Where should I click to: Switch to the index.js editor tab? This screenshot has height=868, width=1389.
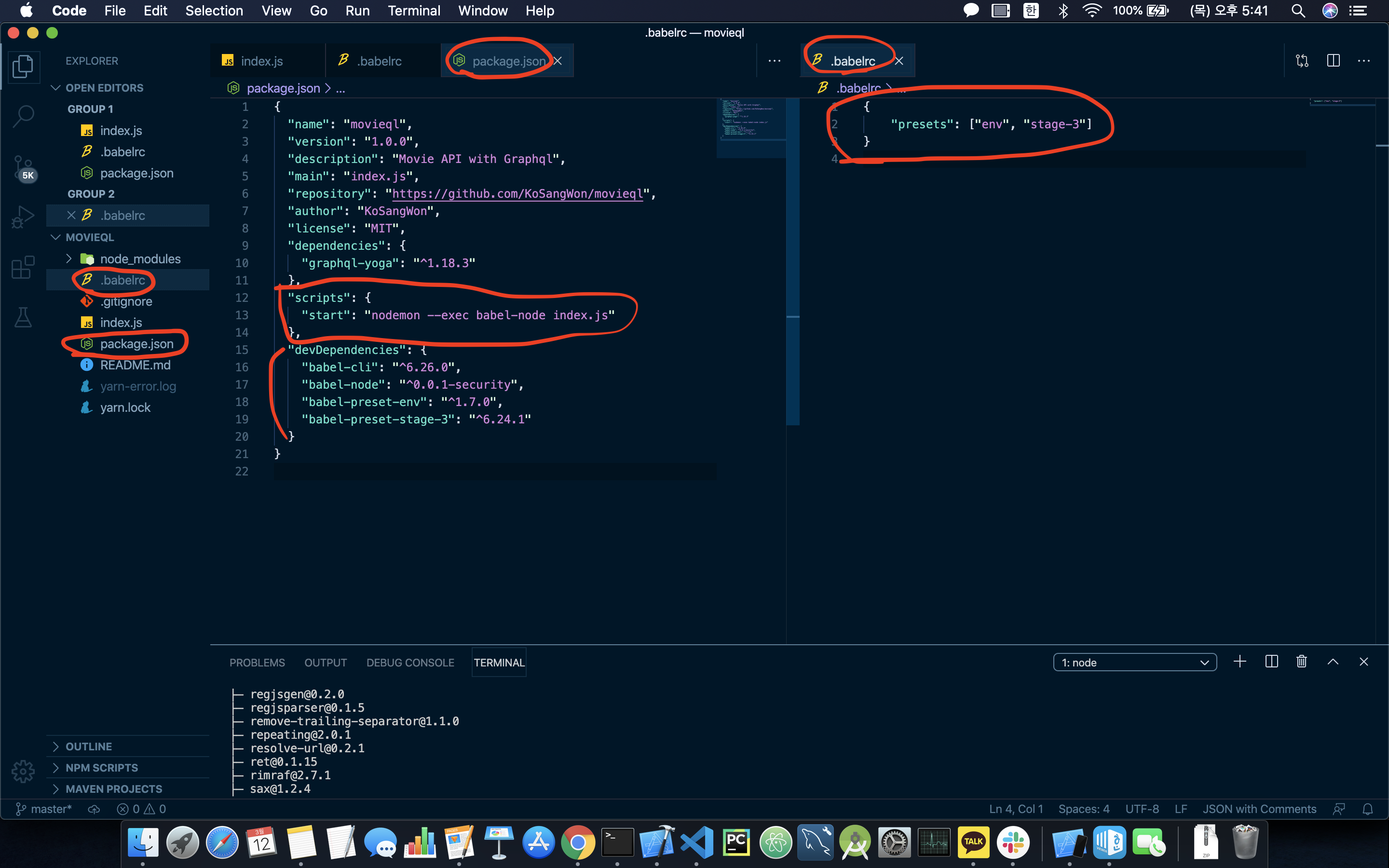(x=262, y=61)
